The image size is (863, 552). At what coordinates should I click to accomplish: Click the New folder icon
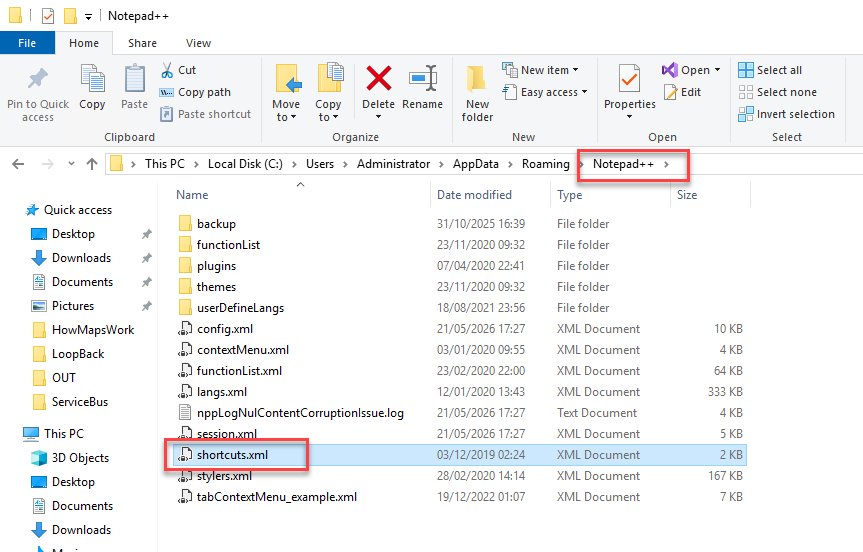(x=477, y=79)
